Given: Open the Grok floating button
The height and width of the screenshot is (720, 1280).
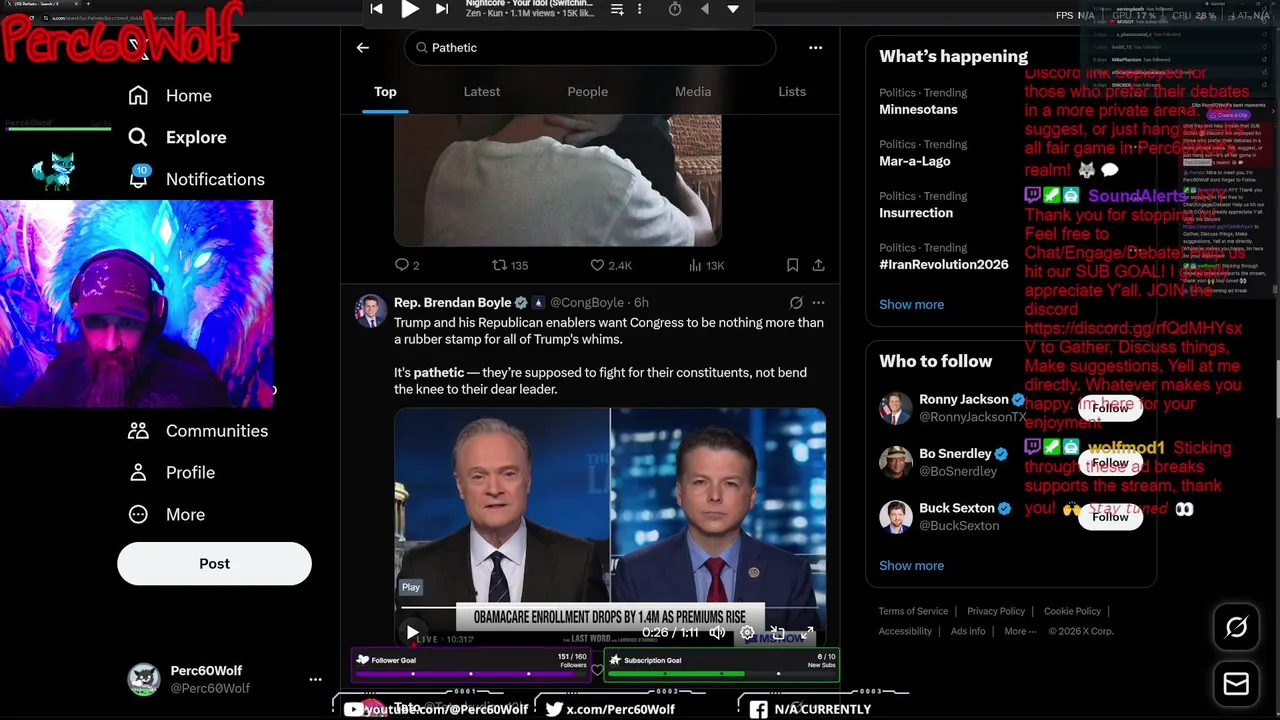Looking at the screenshot, I should click(1236, 628).
